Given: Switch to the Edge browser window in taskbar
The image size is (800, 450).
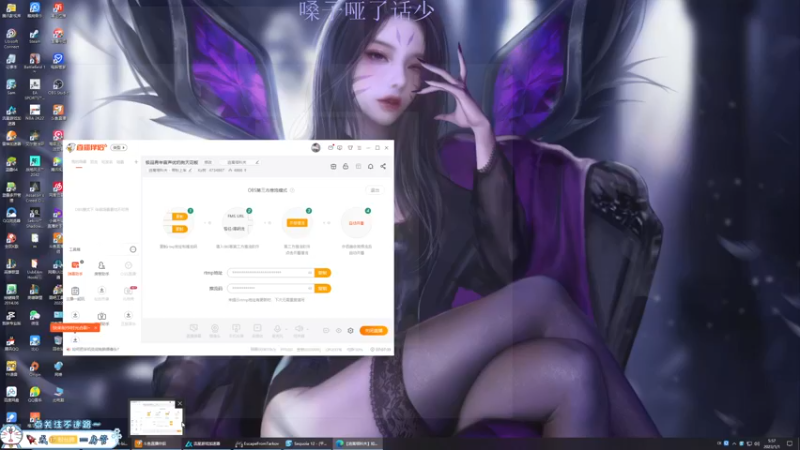Looking at the screenshot, I should point(357,444).
